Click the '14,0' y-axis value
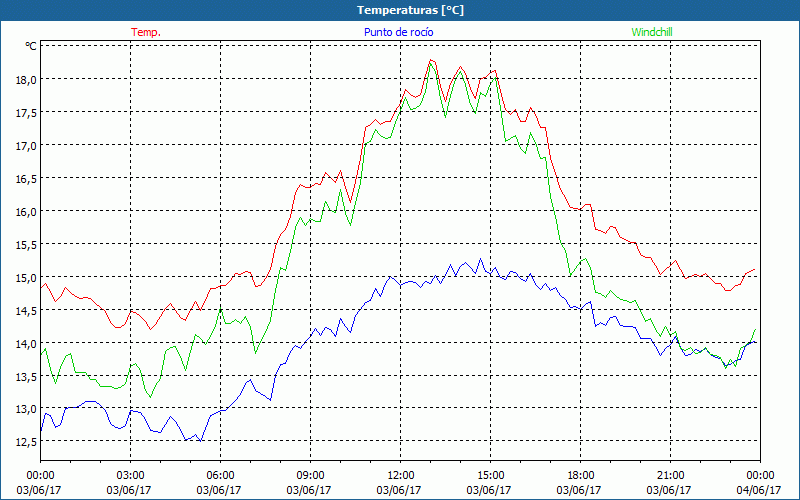Image resolution: width=800 pixels, height=500 pixels. coord(26,343)
